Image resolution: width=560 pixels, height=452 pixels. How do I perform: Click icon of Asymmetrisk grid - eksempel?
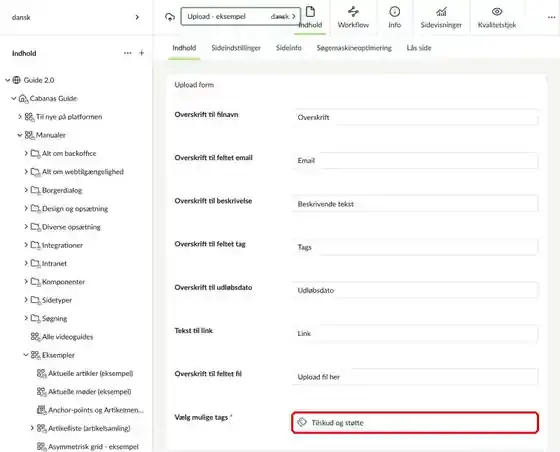(41, 447)
